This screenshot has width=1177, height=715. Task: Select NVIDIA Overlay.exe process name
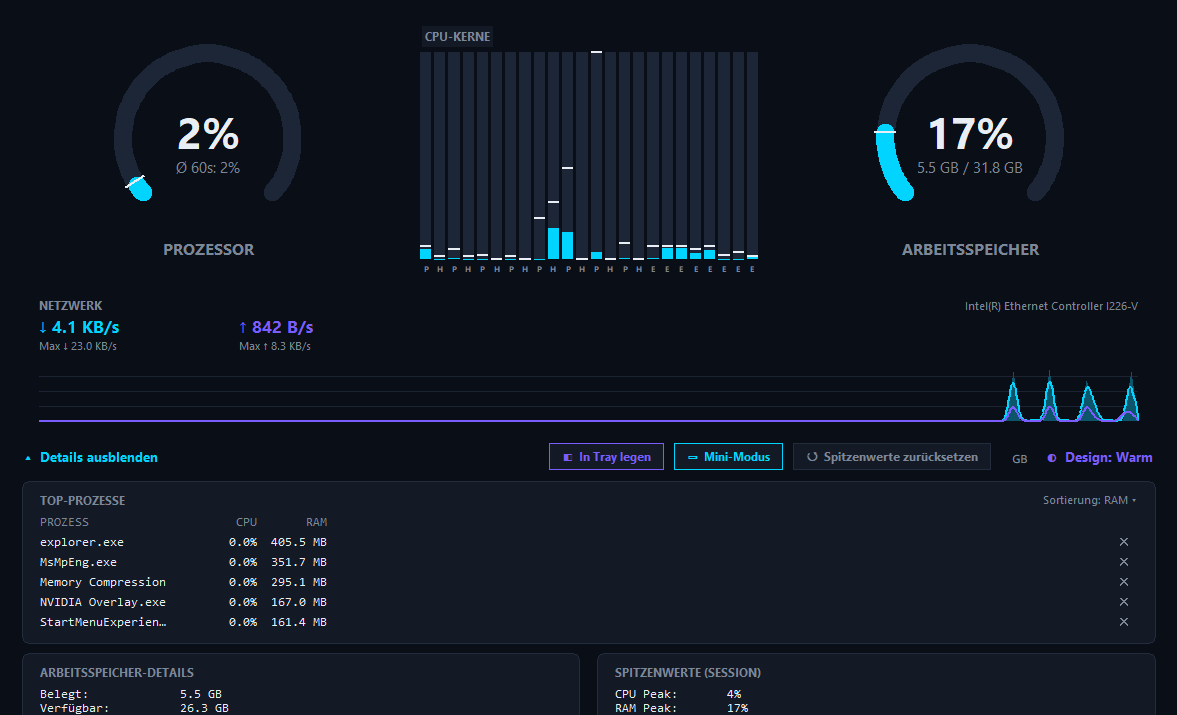coord(103,602)
